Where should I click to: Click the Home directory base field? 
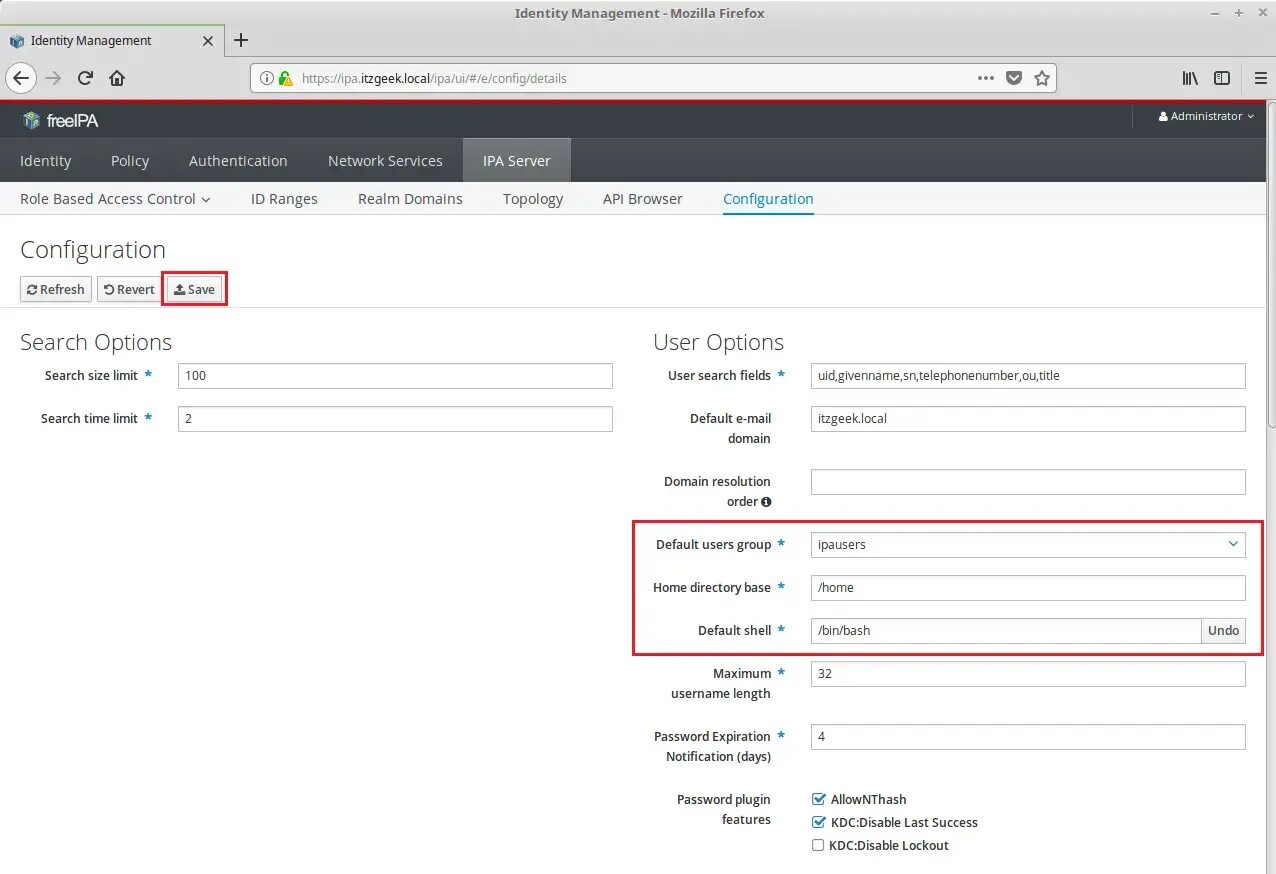pos(1028,588)
